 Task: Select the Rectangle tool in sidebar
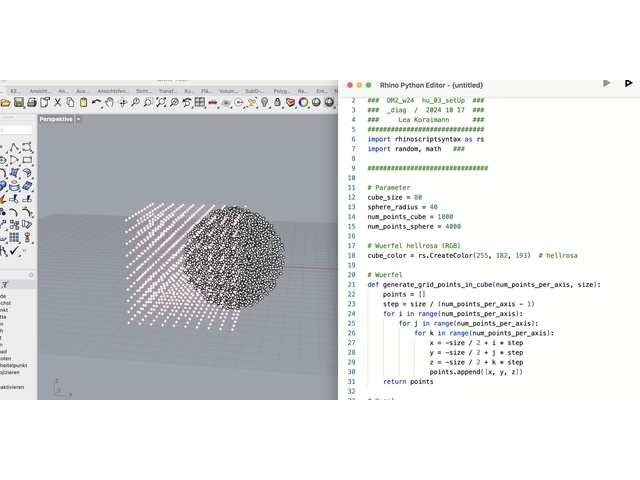click(27, 160)
